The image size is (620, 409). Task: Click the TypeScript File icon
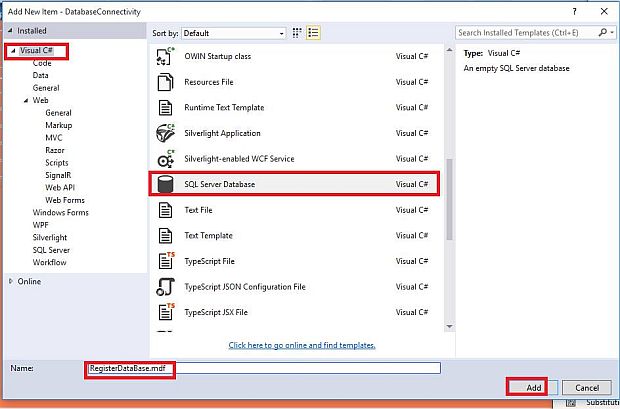pos(166,261)
